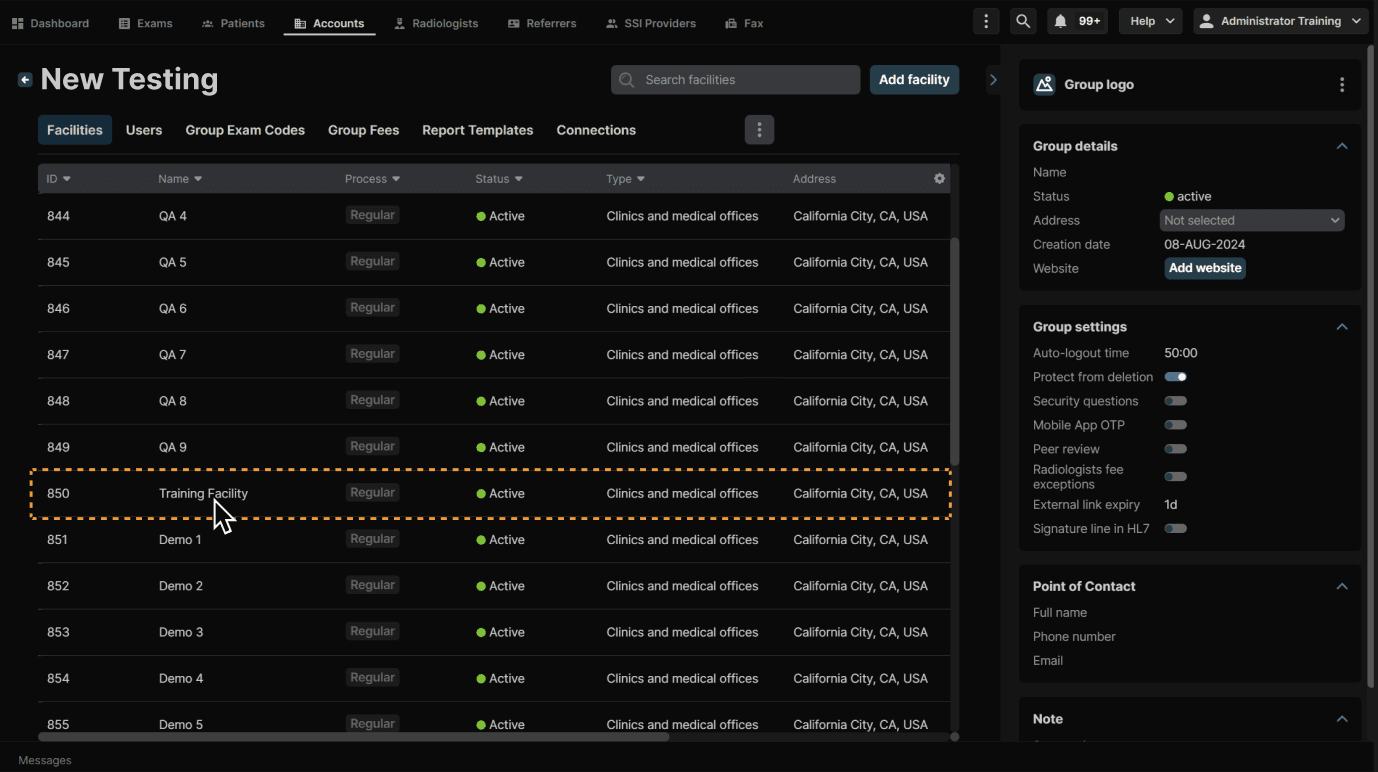Viewport: 1378px width, 772px height.
Task: Enable the Security questions switch
Action: click(1176, 401)
